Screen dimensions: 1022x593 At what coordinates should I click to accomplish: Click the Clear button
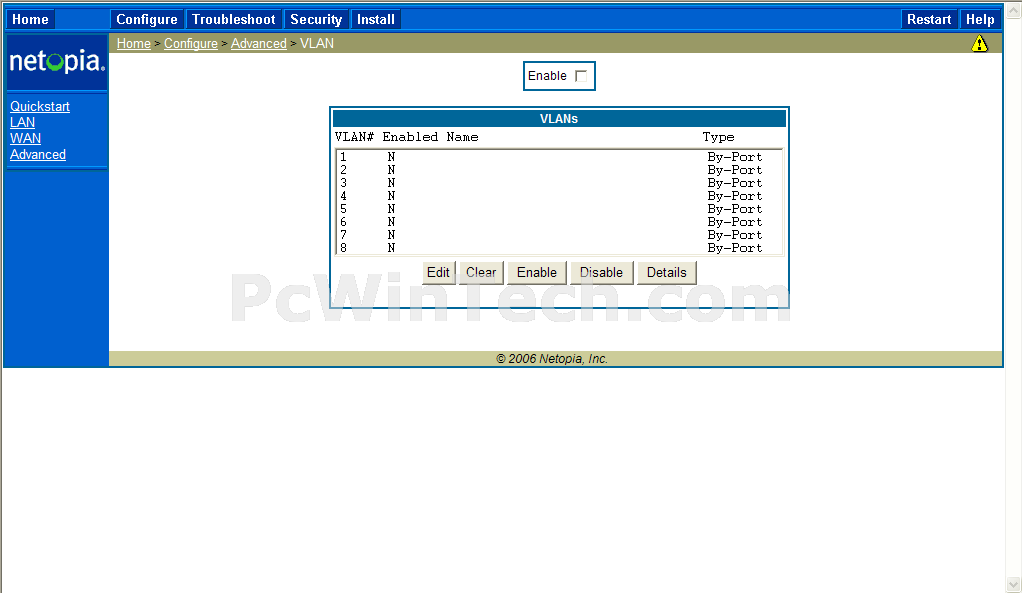pyautogui.click(x=481, y=272)
